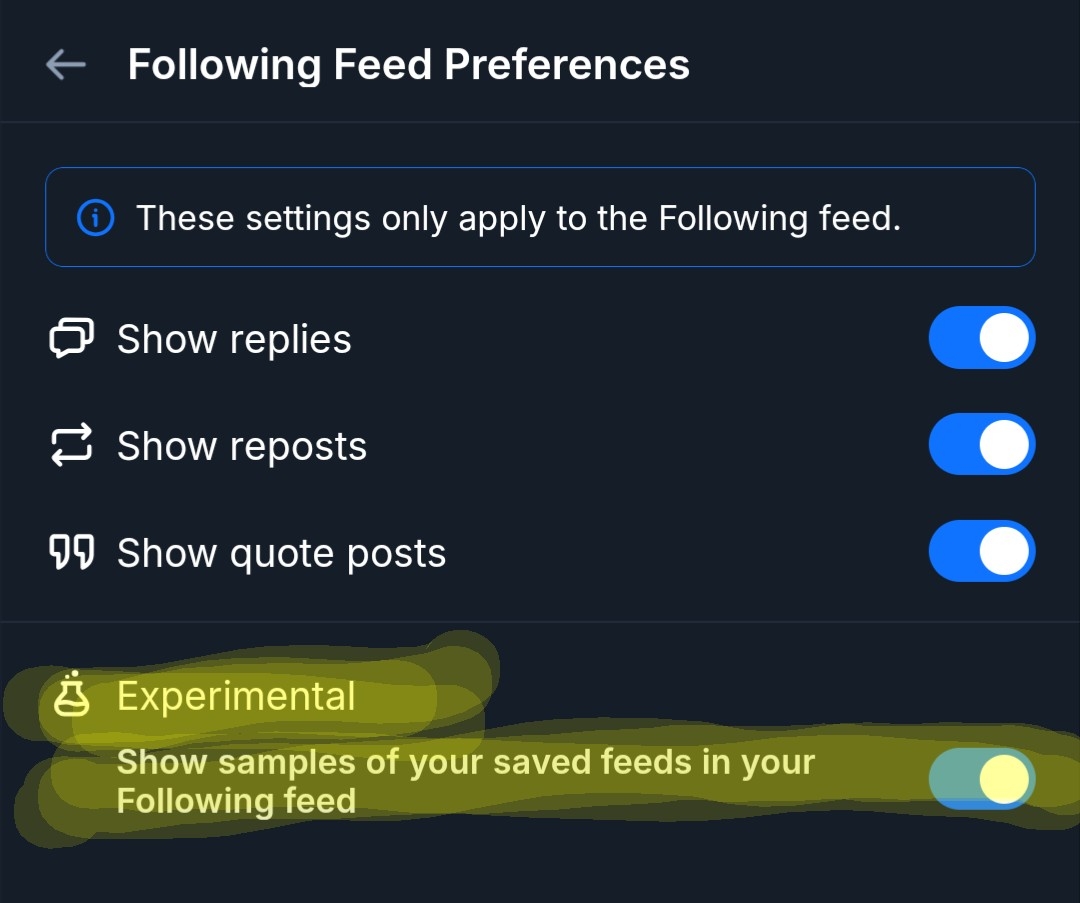Click the "Show replies" label

[234, 340]
